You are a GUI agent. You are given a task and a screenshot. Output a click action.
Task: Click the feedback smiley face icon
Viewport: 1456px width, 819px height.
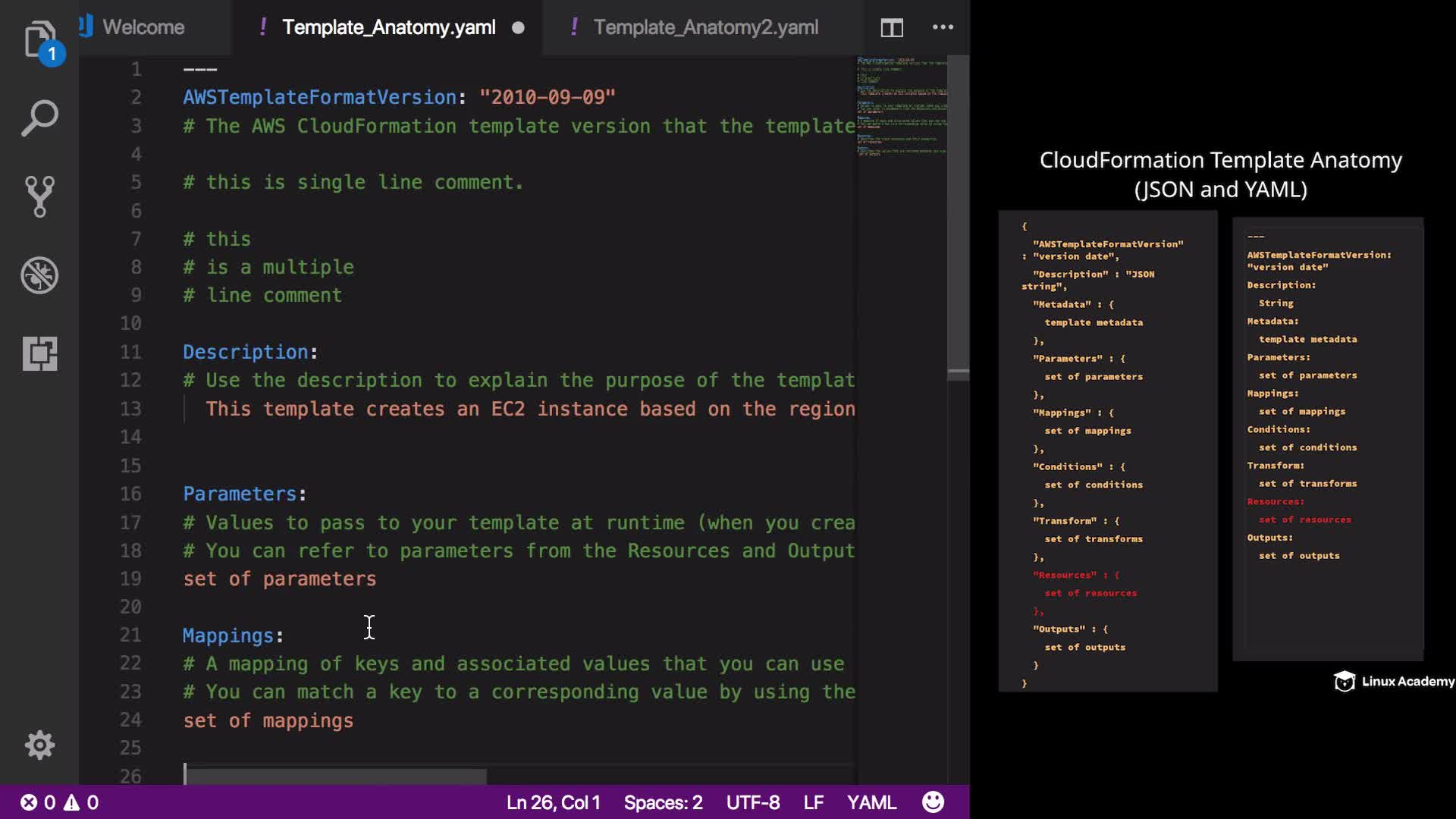click(x=933, y=802)
